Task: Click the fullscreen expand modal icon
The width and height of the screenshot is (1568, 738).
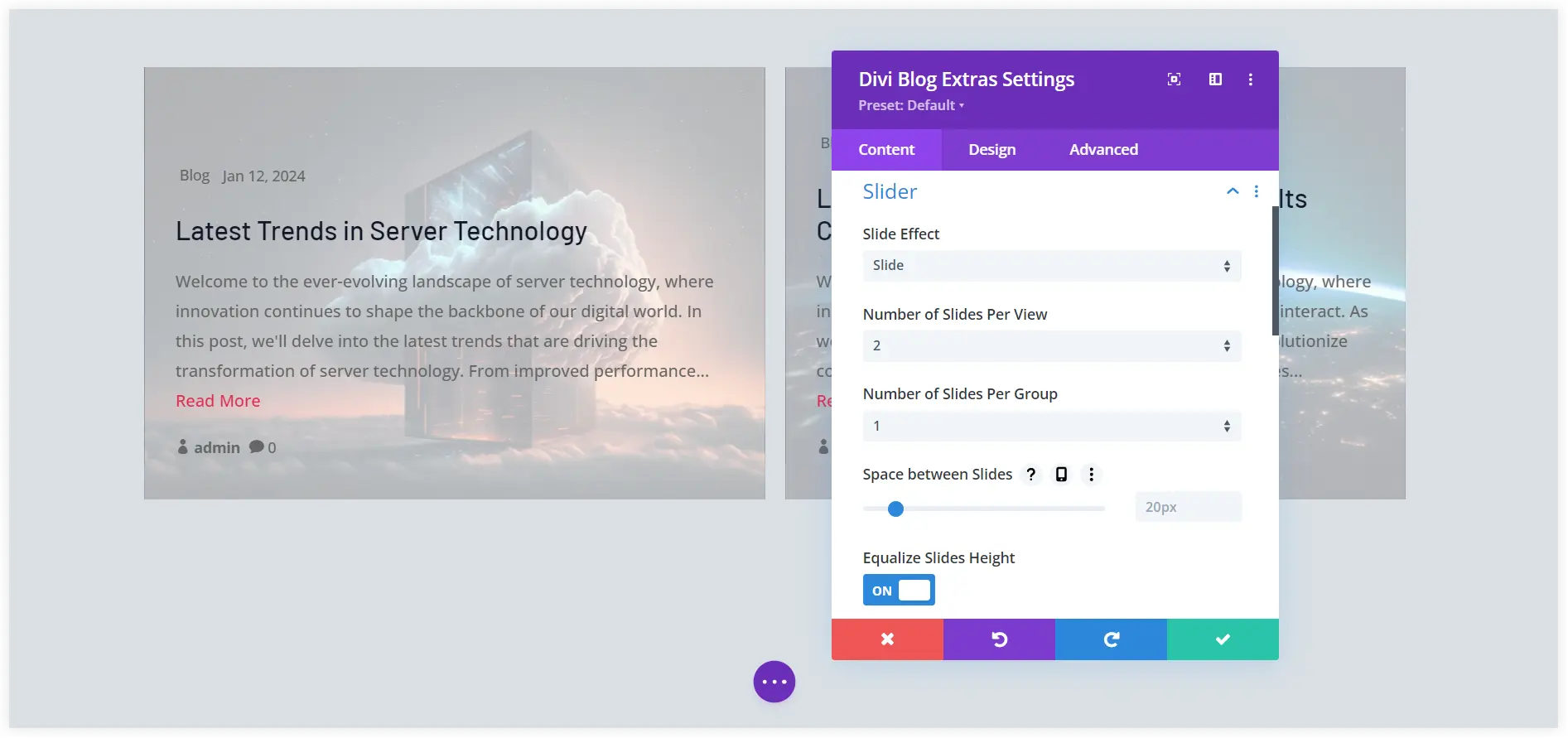Action: [x=1174, y=80]
